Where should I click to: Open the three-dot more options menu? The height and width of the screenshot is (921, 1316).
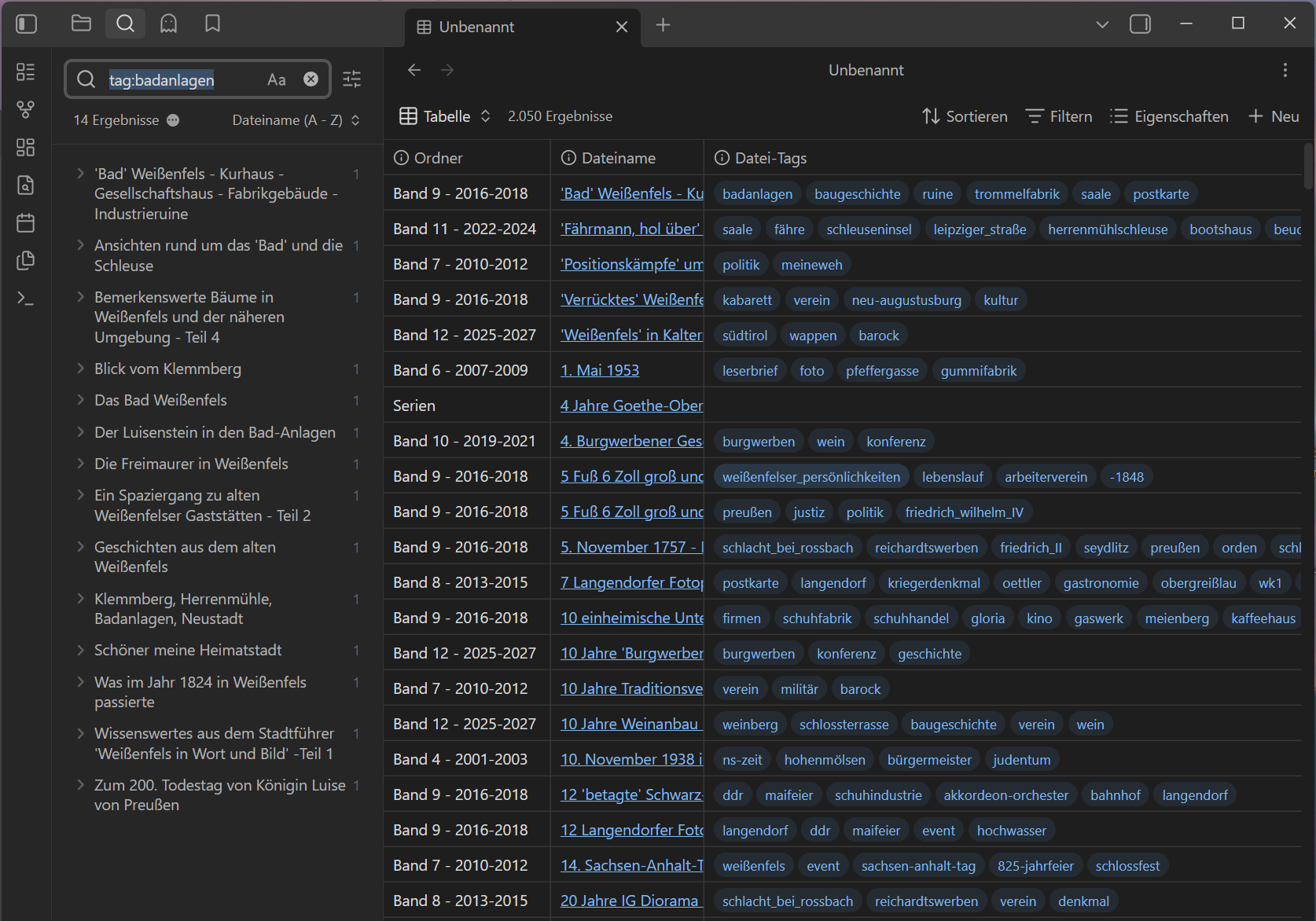pos(1285,70)
